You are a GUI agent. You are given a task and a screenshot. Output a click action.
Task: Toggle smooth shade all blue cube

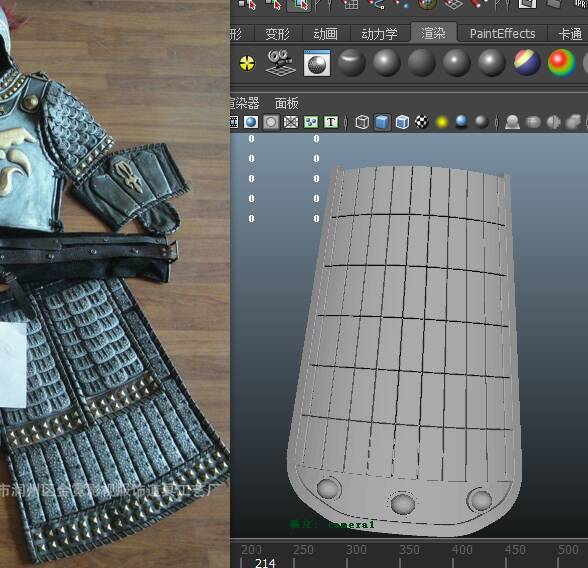click(x=382, y=122)
